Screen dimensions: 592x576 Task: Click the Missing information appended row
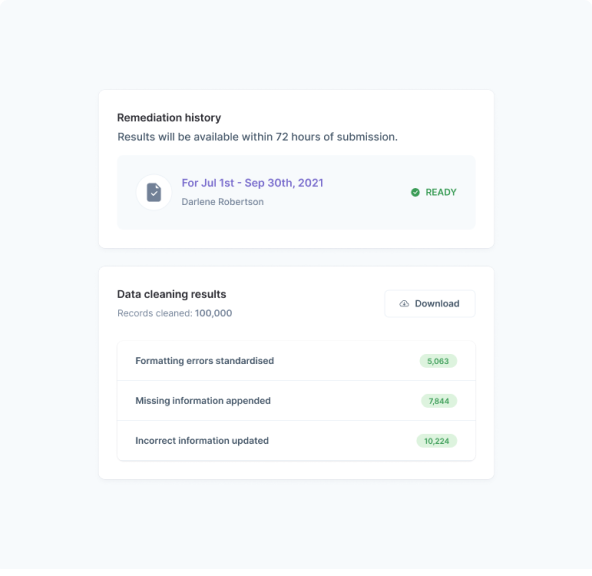[x=296, y=401]
